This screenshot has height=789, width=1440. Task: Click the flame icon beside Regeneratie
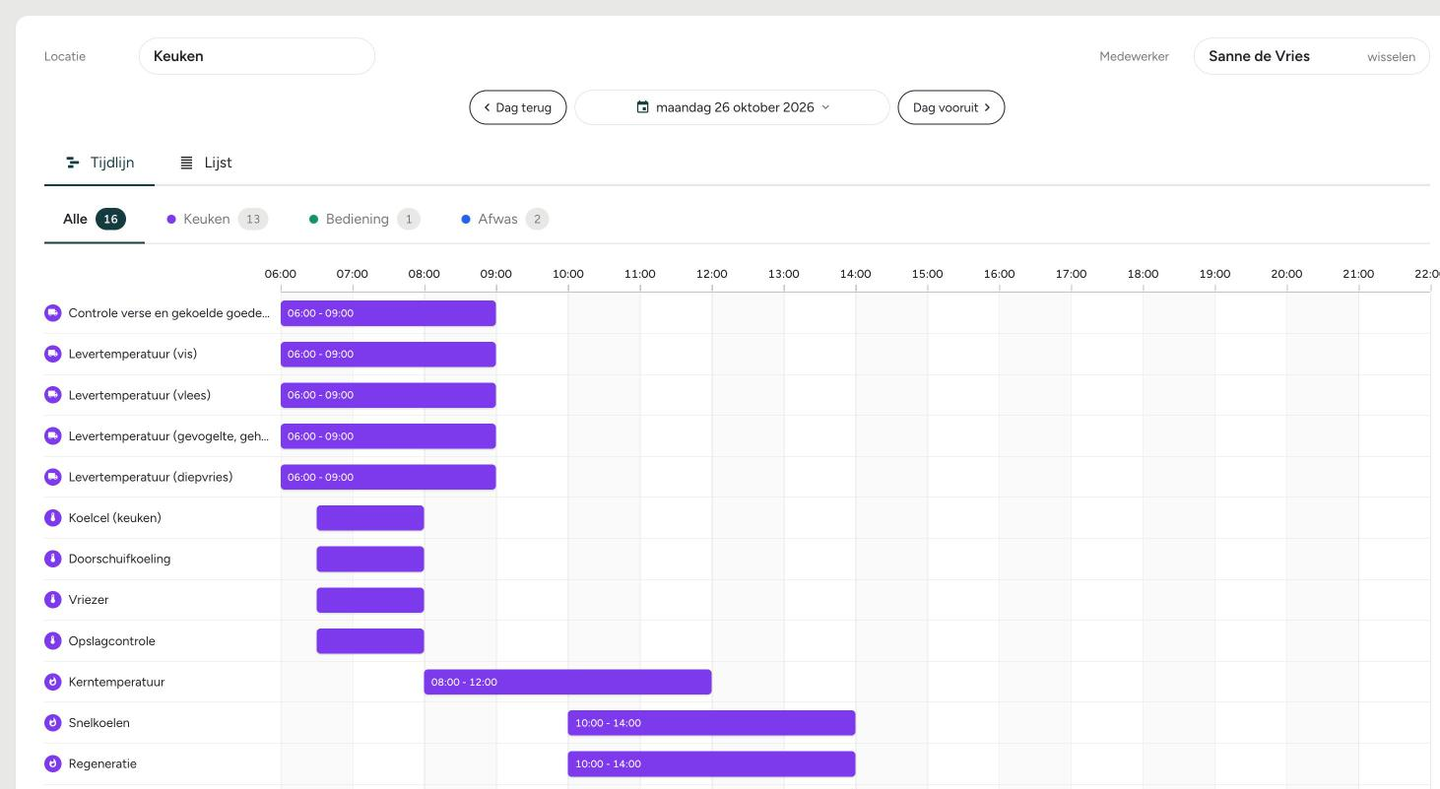pos(53,764)
